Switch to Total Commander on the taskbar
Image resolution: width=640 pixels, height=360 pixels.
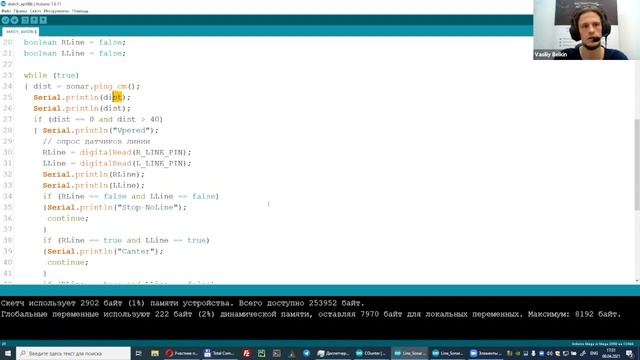(219, 353)
